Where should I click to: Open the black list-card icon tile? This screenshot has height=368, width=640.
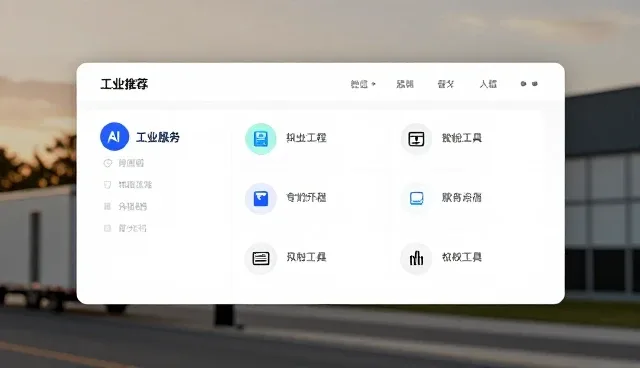(260, 258)
